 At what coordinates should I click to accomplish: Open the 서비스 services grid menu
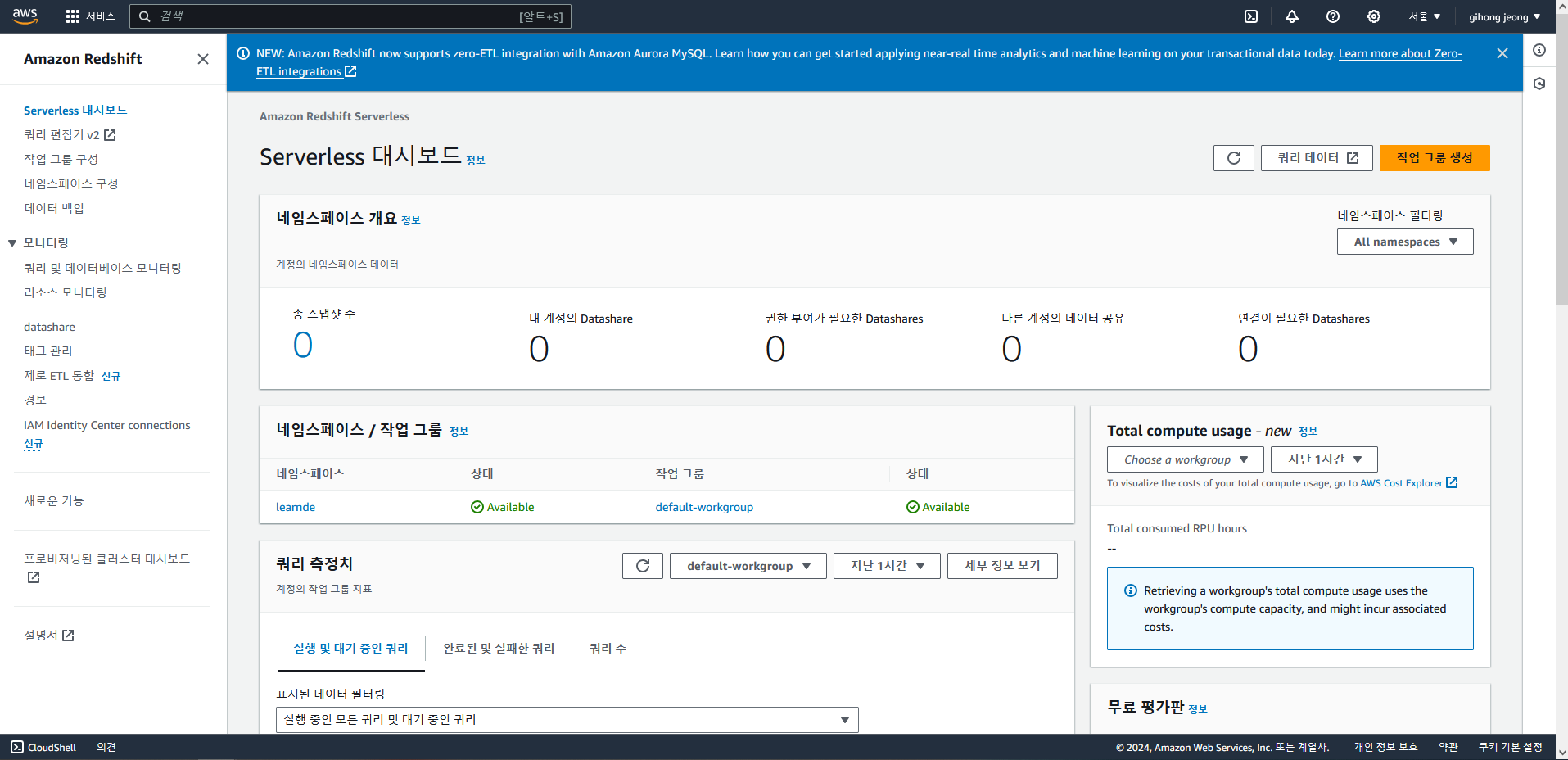coord(91,16)
